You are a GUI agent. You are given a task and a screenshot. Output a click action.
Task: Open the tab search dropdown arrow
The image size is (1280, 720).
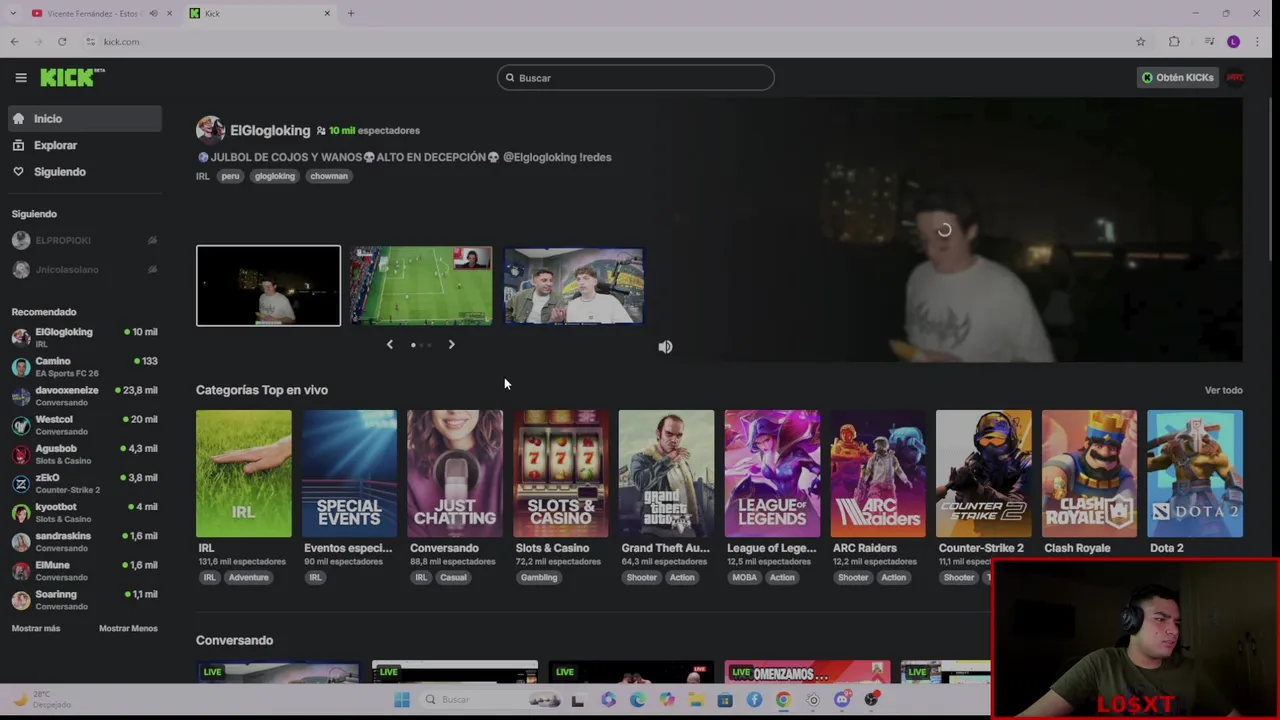pyautogui.click(x=12, y=13)
